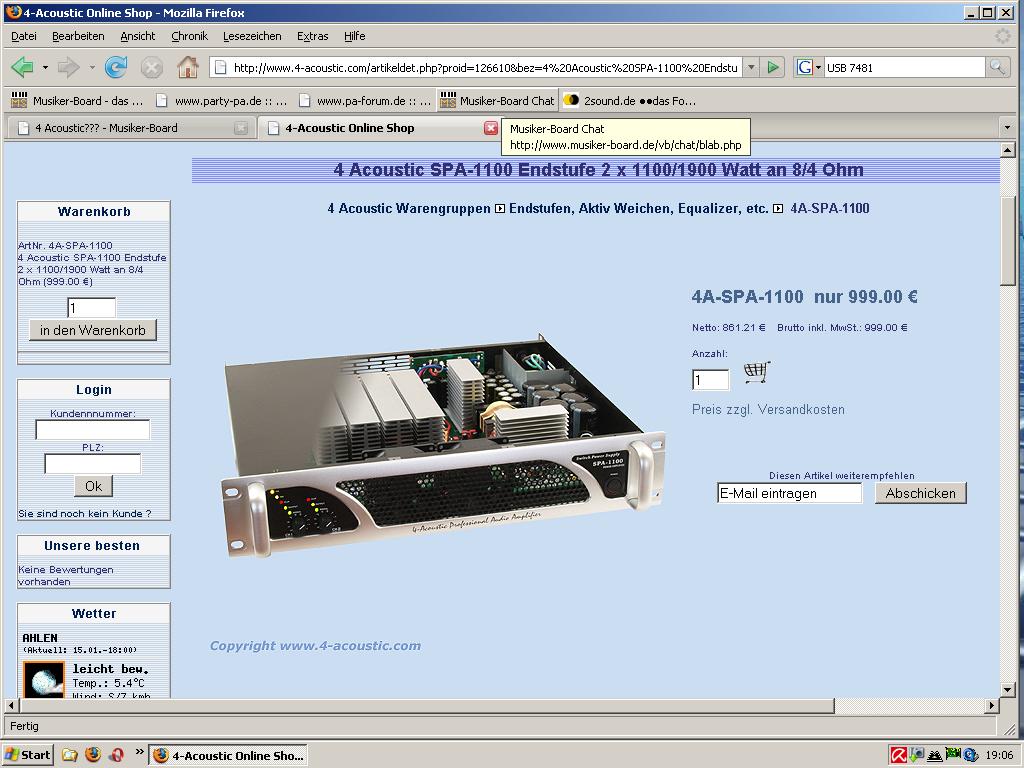Click the weather icon in the Wetter box
This screenshot has width=1024, height=768.
(x=44, y=679)
